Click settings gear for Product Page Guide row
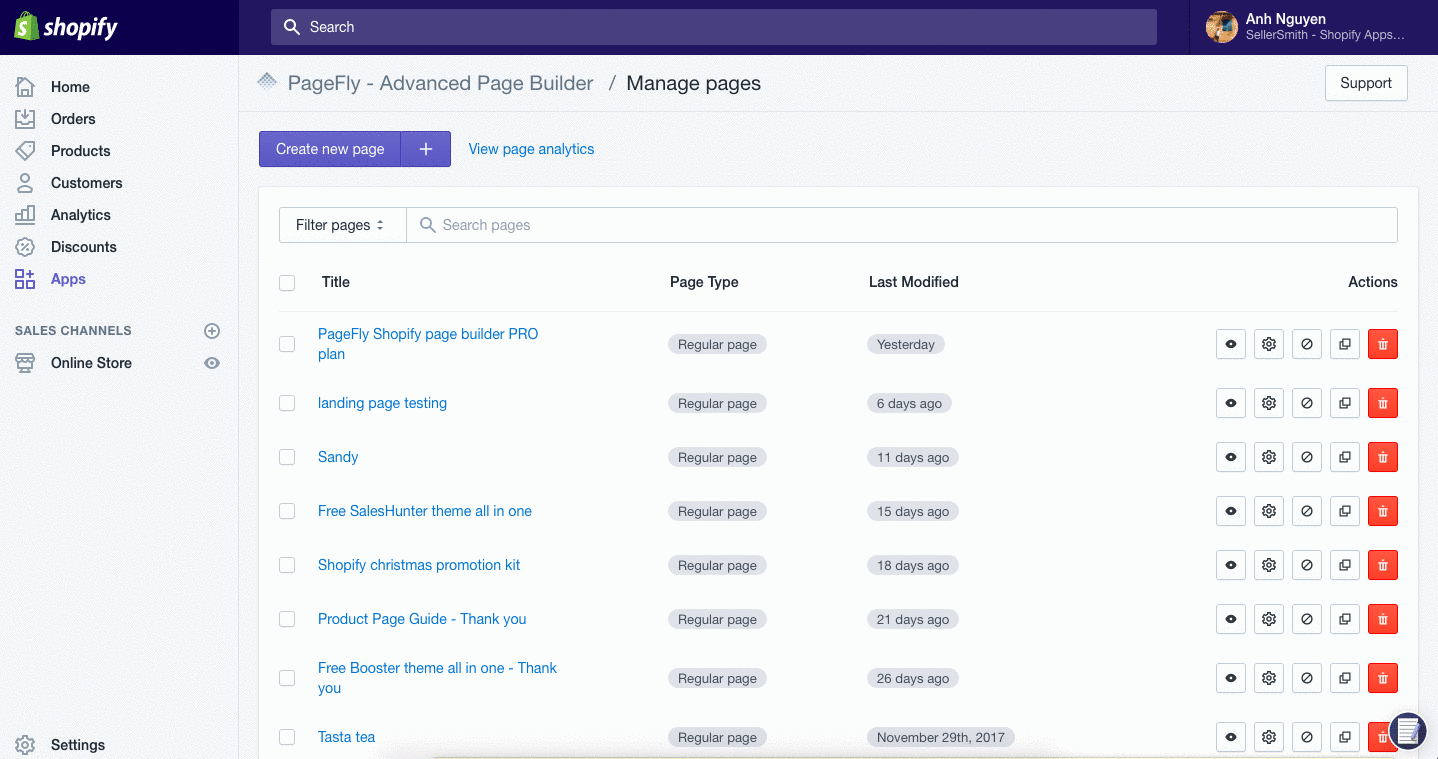The width and height of the screenshot is (1438, 759). (1269, 619)
